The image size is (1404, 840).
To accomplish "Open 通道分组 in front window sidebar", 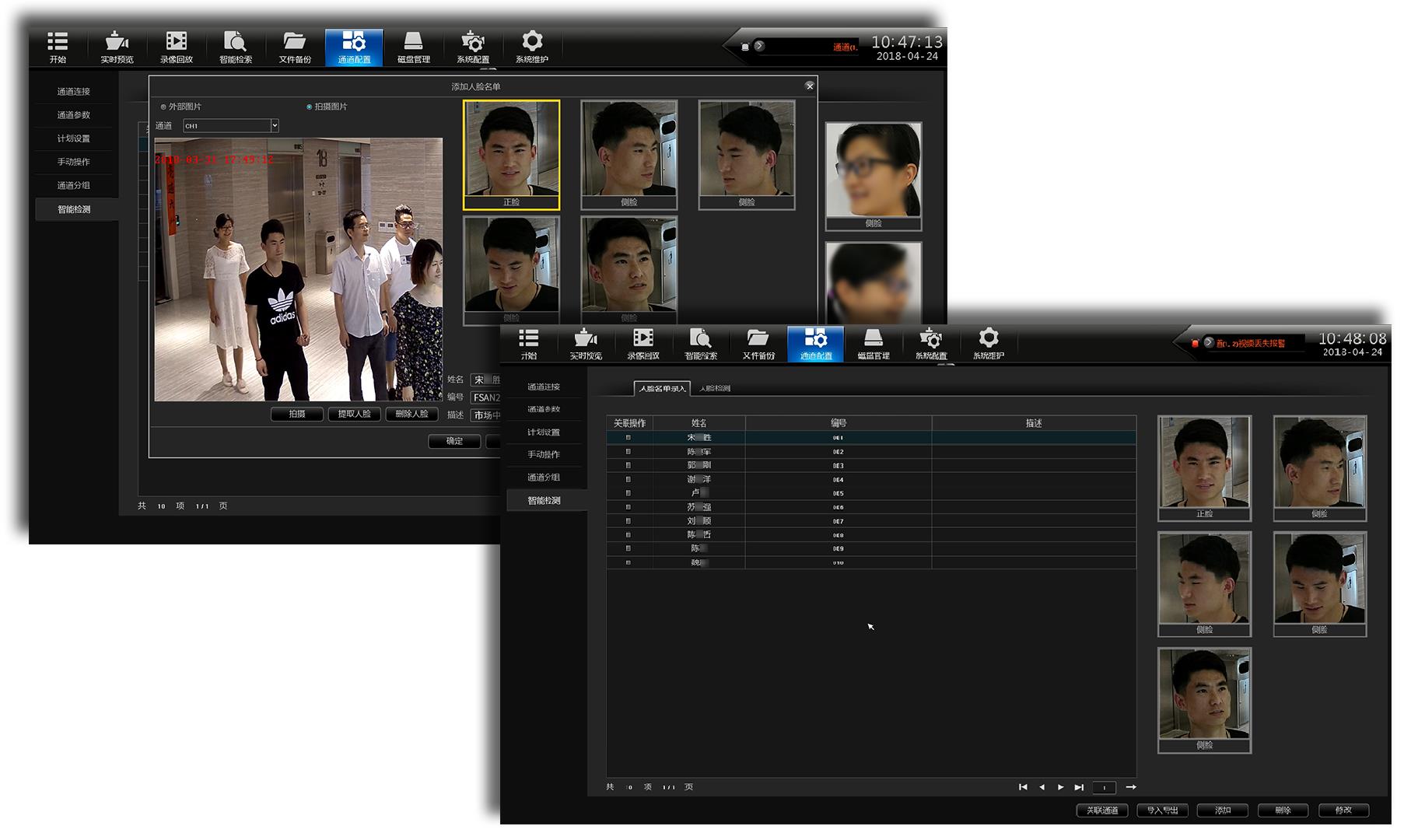I will (x=544, y=477).
